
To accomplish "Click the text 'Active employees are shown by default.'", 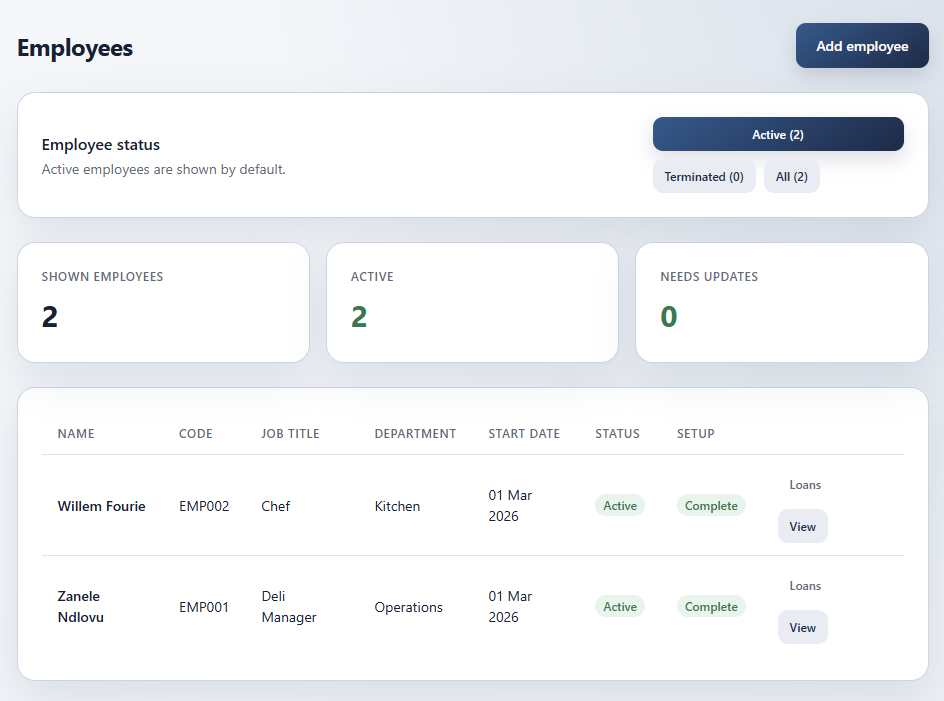I will coord(164,170).
